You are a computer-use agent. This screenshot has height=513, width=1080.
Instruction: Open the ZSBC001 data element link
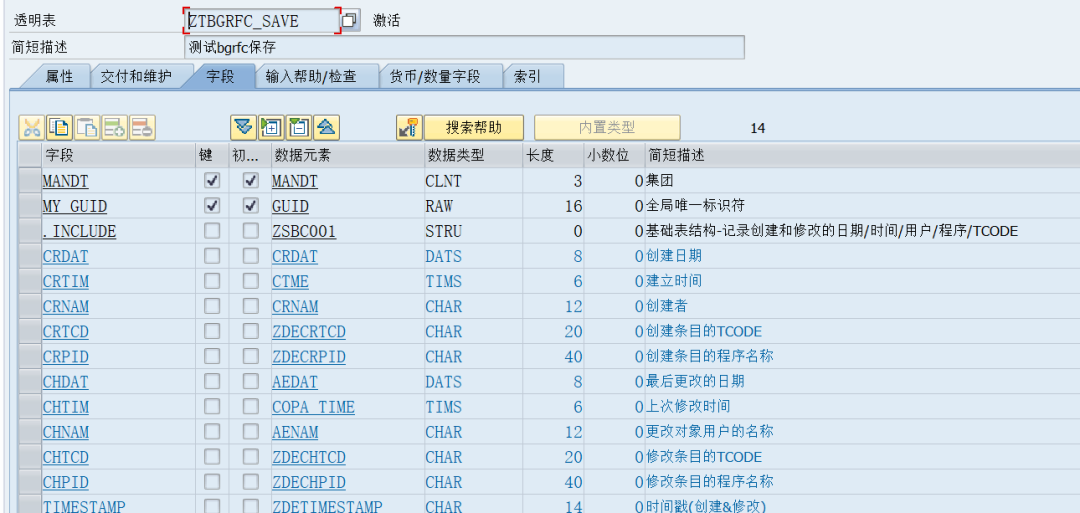pyautogui.click(x=304, y=231)
